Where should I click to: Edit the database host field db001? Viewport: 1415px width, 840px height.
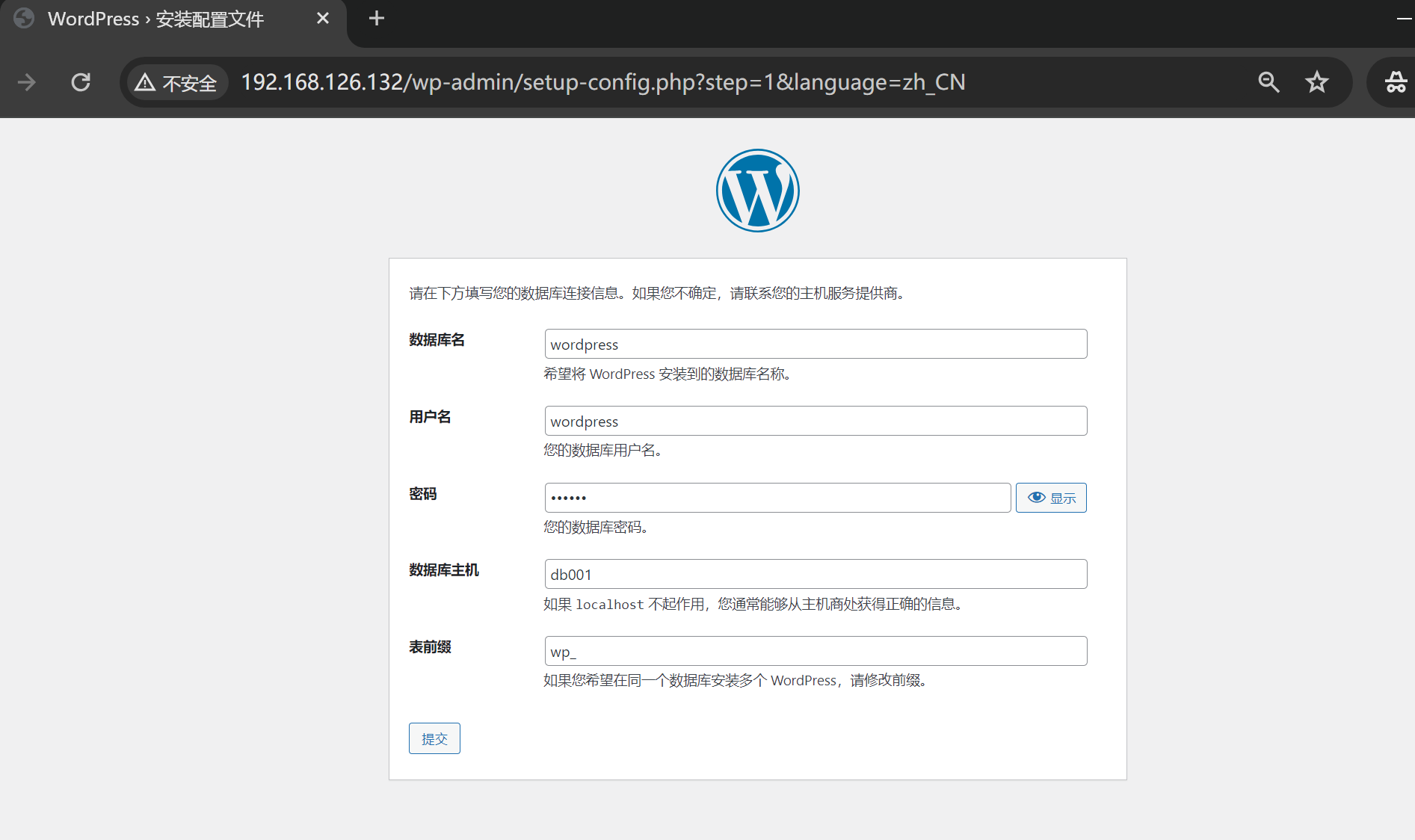click(816, 574)
